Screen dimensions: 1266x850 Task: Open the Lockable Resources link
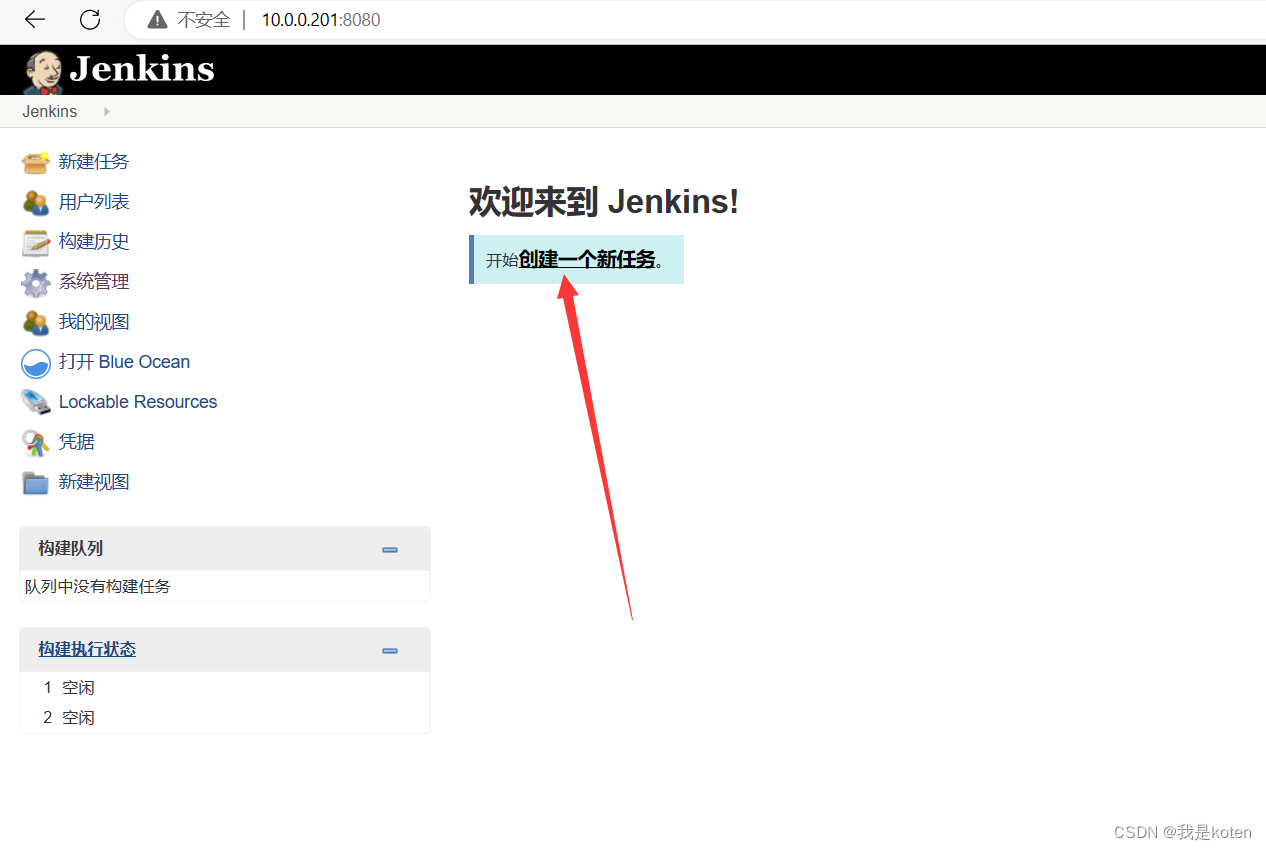138,402
